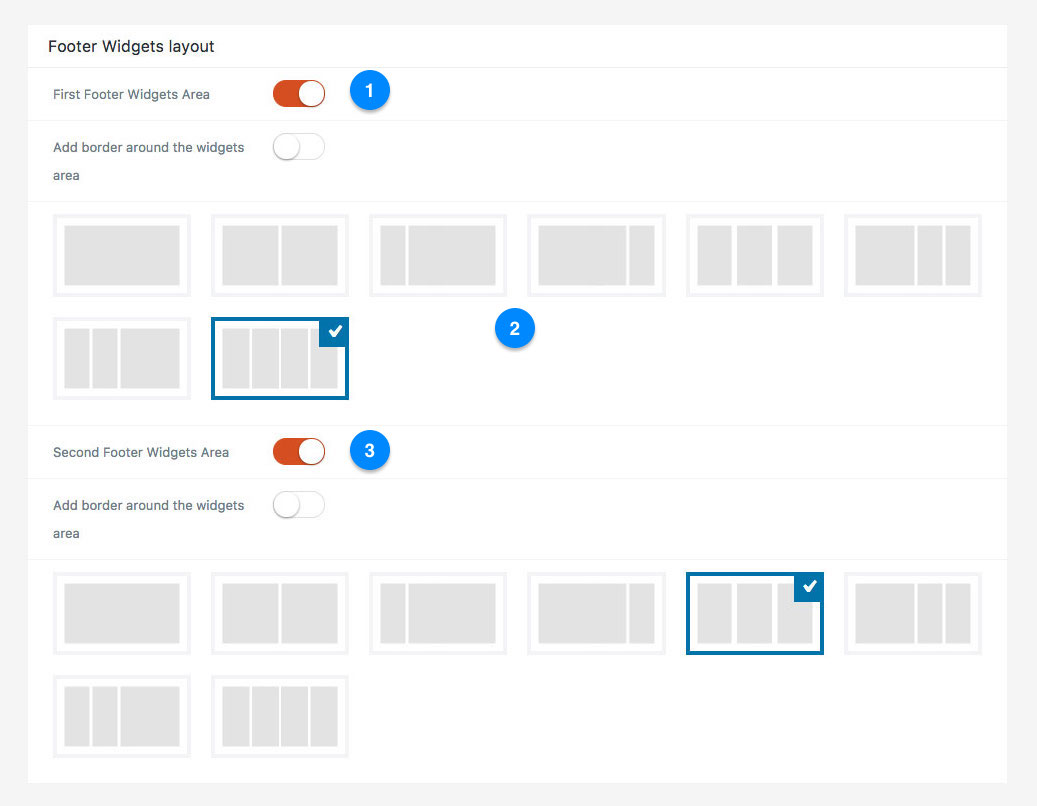Choose two equal columns layout in first footer
The width and height of the screenshot is (1037, 806).
[x=280, y=255]
